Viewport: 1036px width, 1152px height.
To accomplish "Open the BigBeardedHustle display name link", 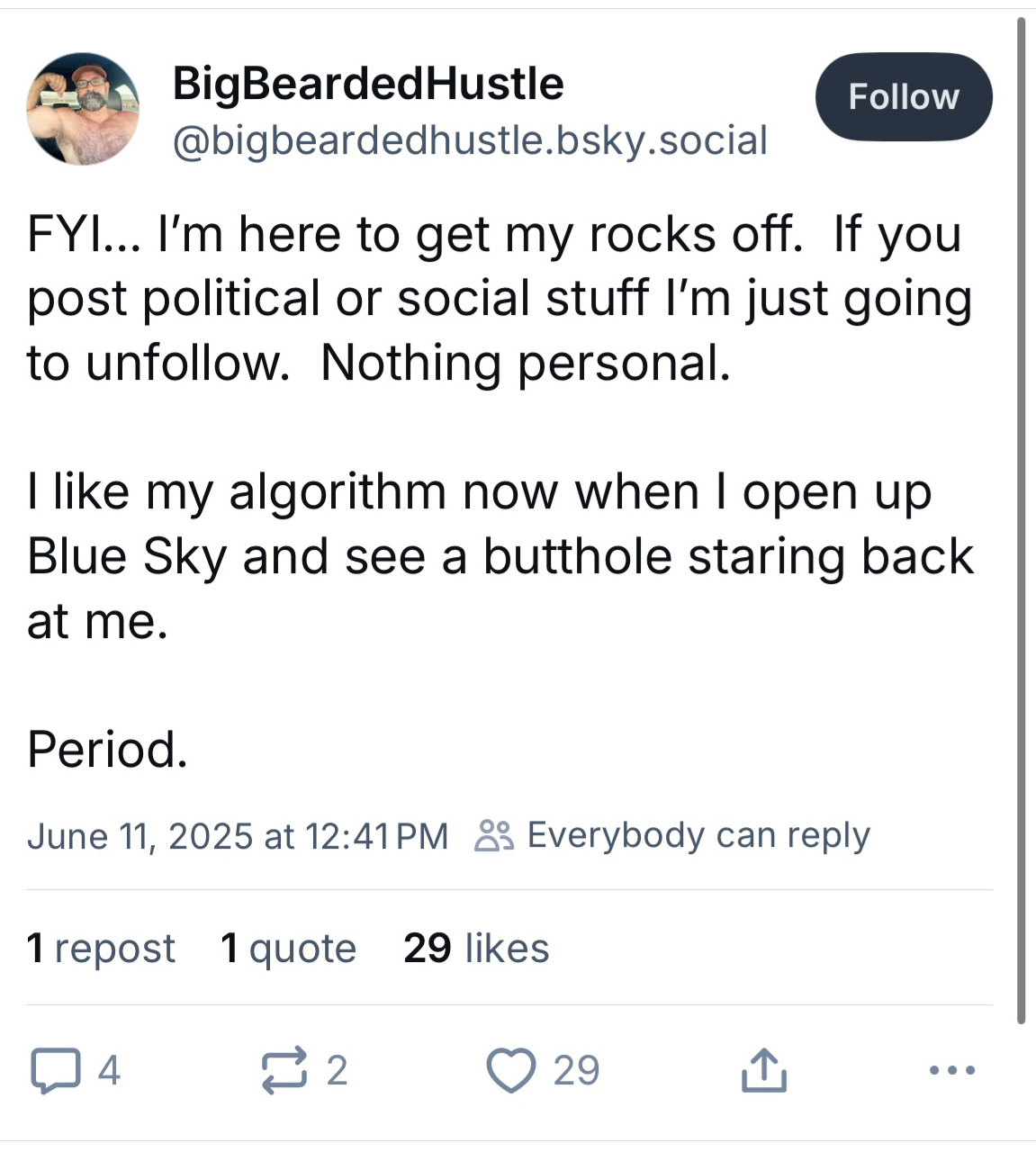I will [367, 84].
